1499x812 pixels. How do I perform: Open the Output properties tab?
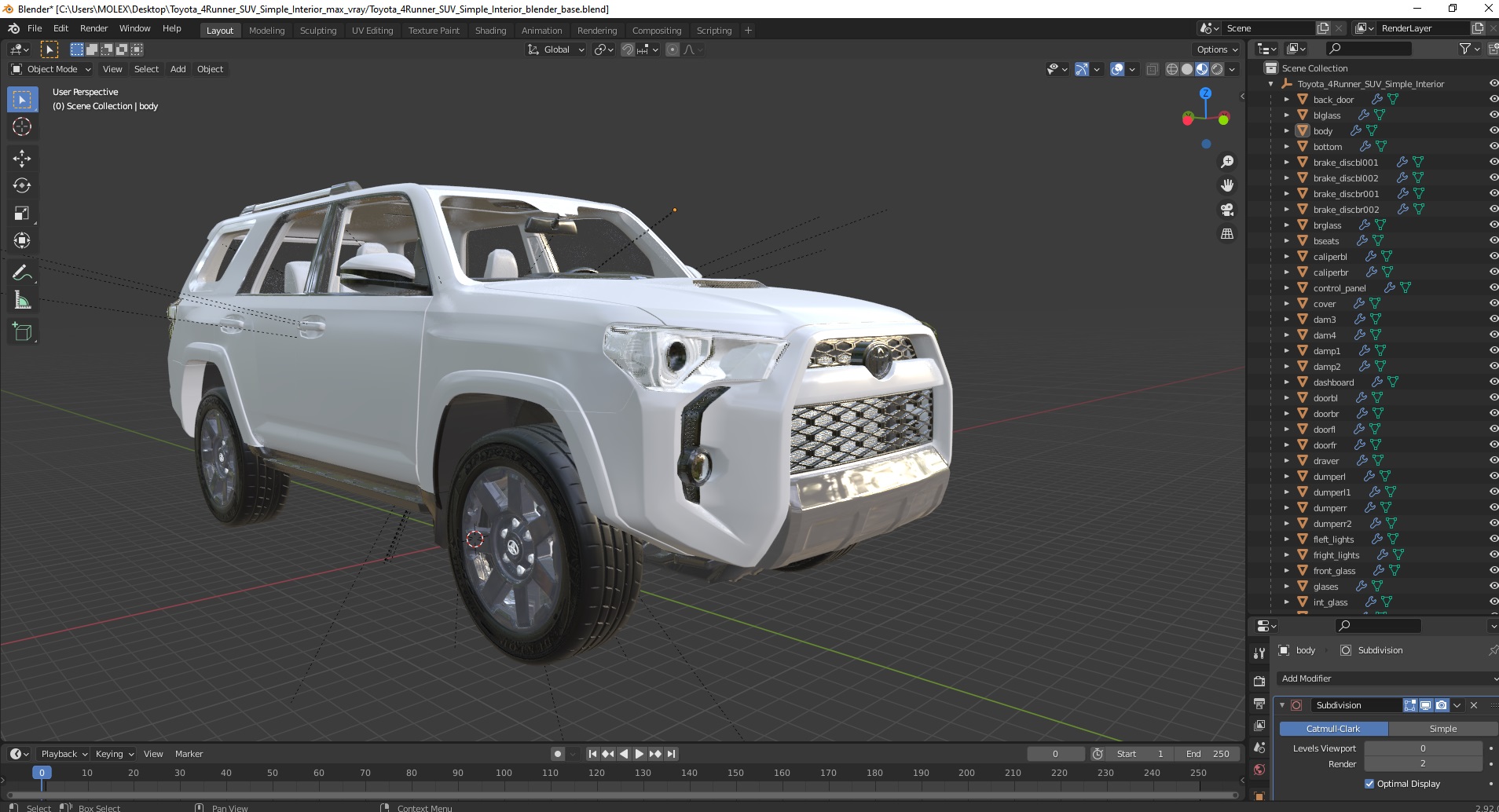point(1259,703)
